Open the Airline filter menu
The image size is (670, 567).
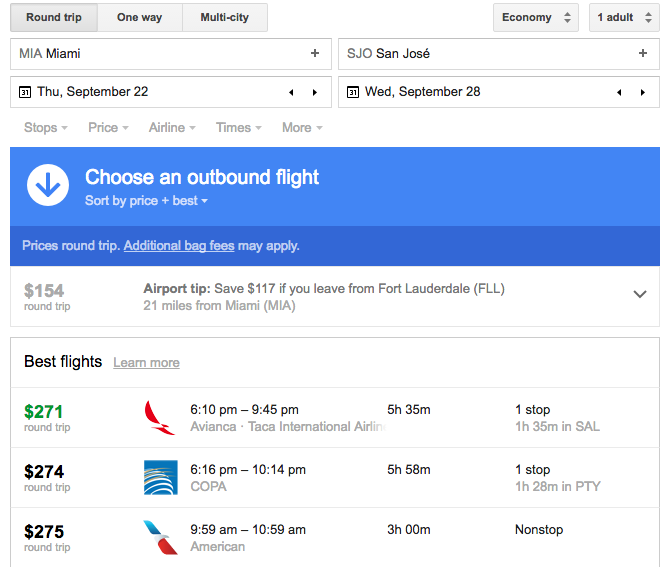click(172, 127)
